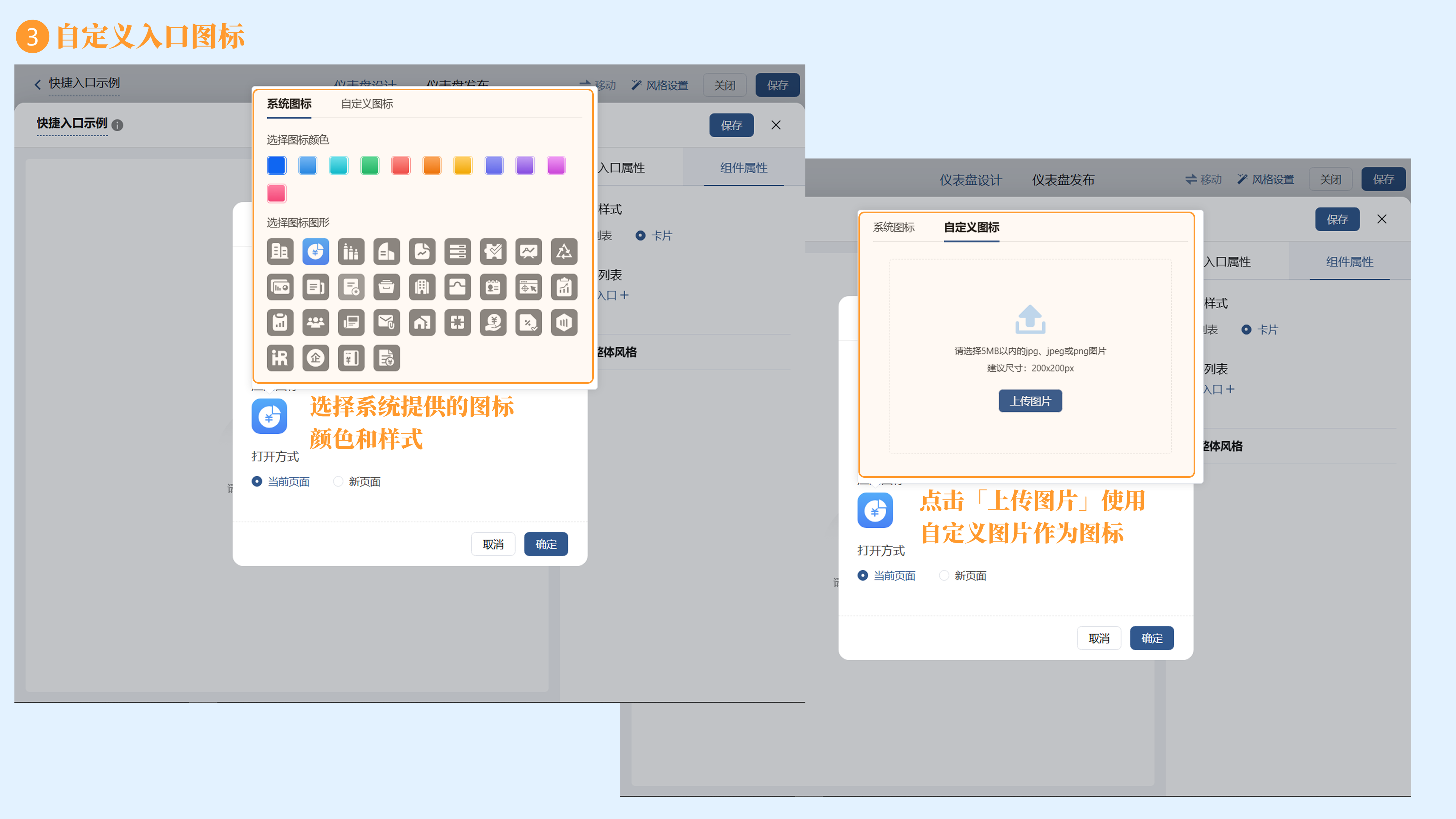Choose the 卡片 style radio in the right window

coord(1246,329)
